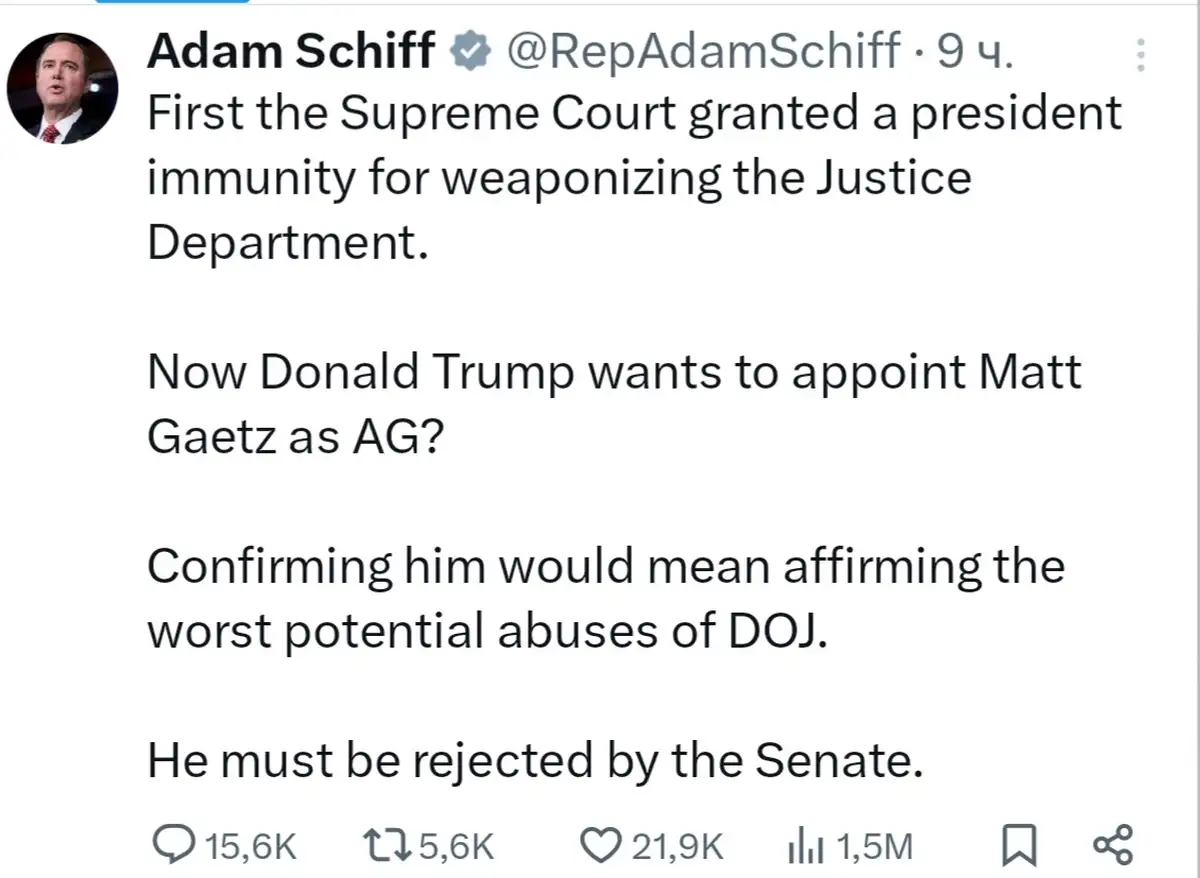Click the share icon

[x=1113, y=846]
